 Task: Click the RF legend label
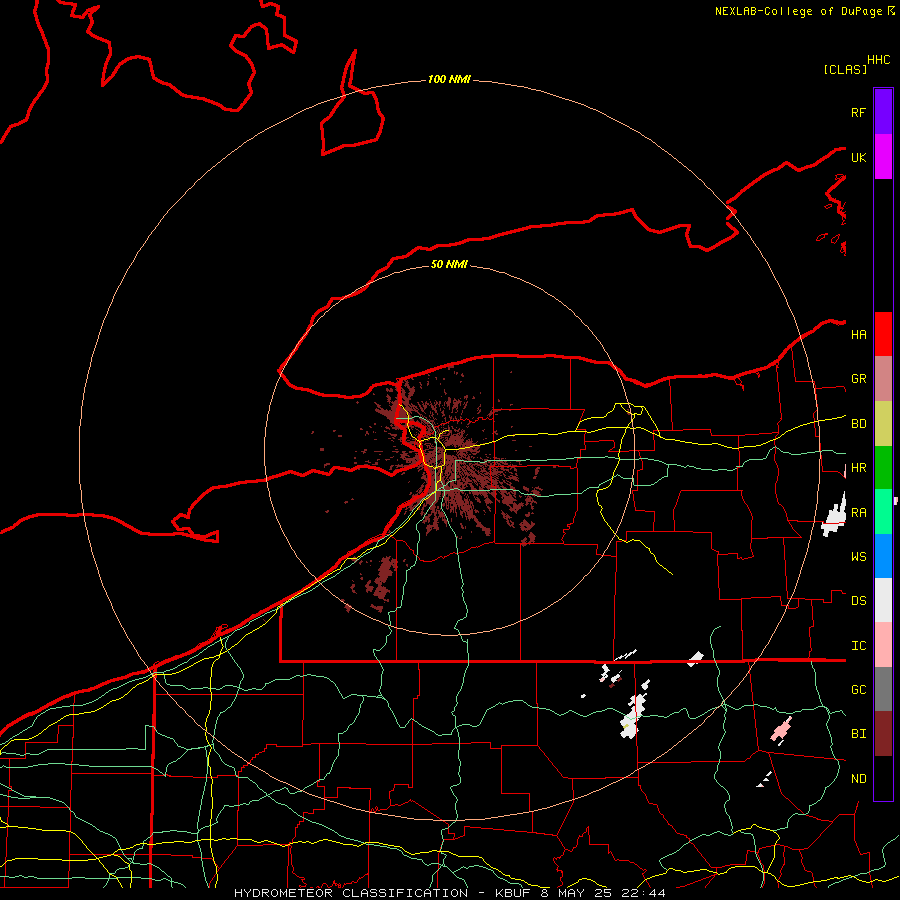click(858, 112)
